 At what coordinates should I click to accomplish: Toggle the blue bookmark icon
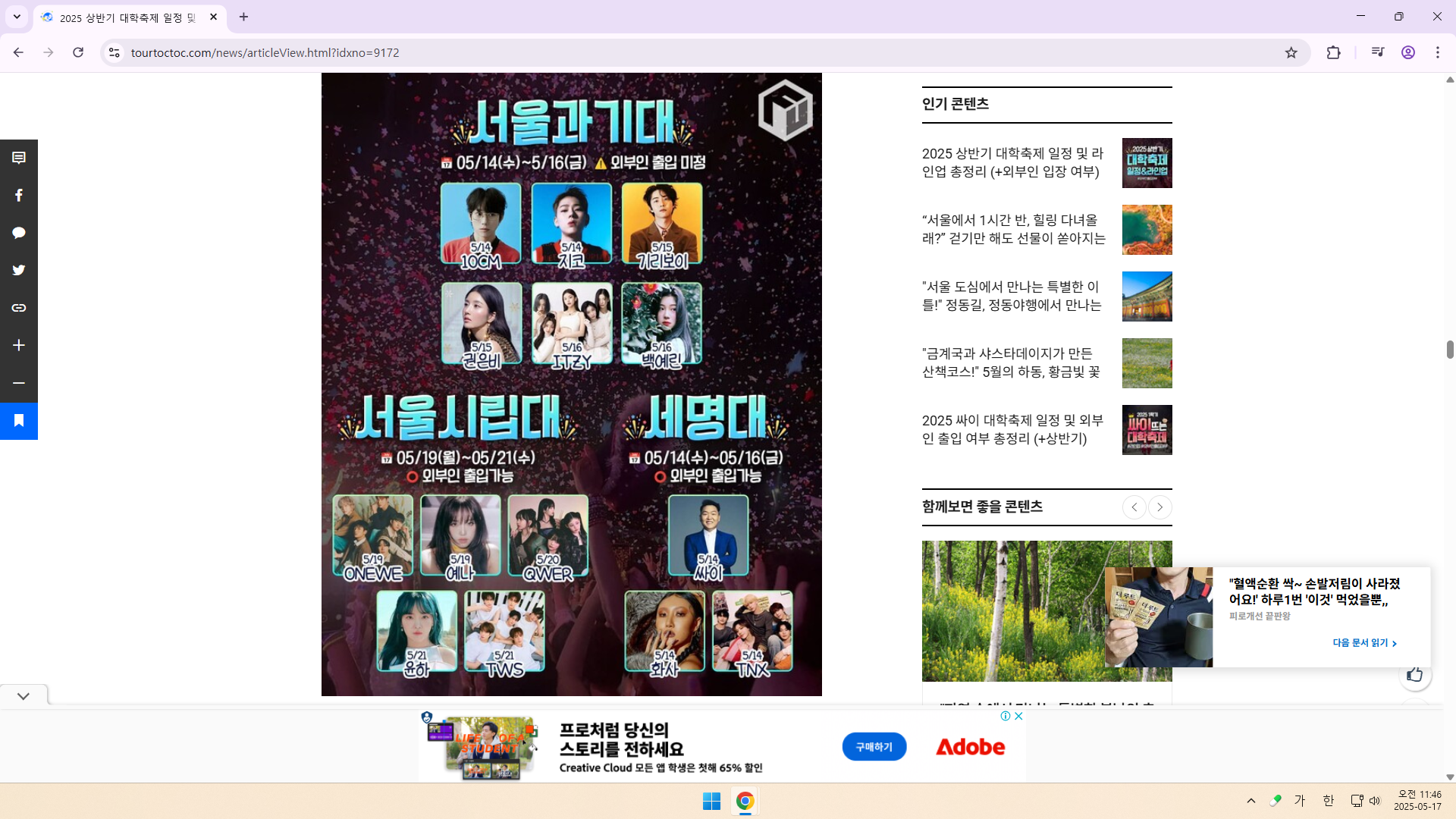[19, 421]
